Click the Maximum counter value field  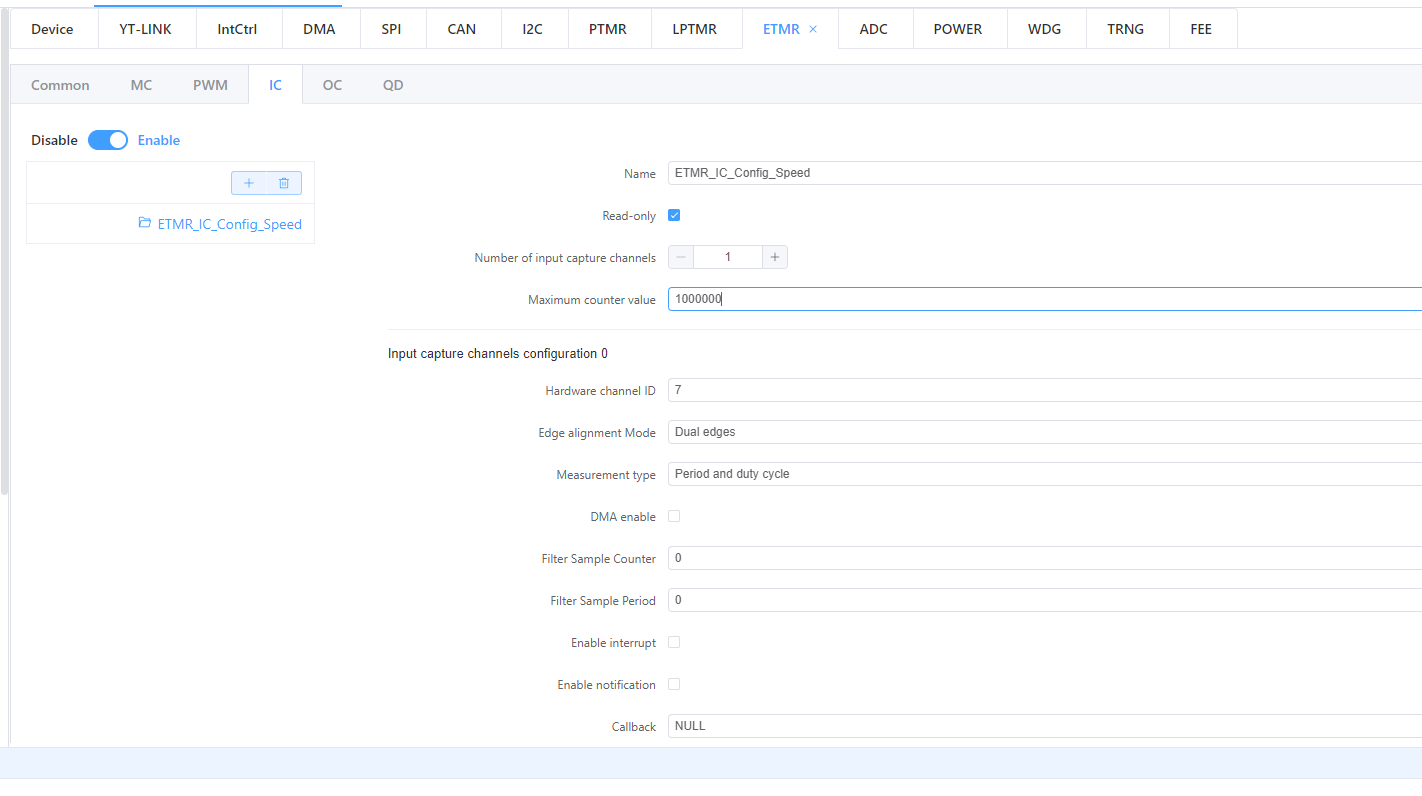tap(1045, 299)
